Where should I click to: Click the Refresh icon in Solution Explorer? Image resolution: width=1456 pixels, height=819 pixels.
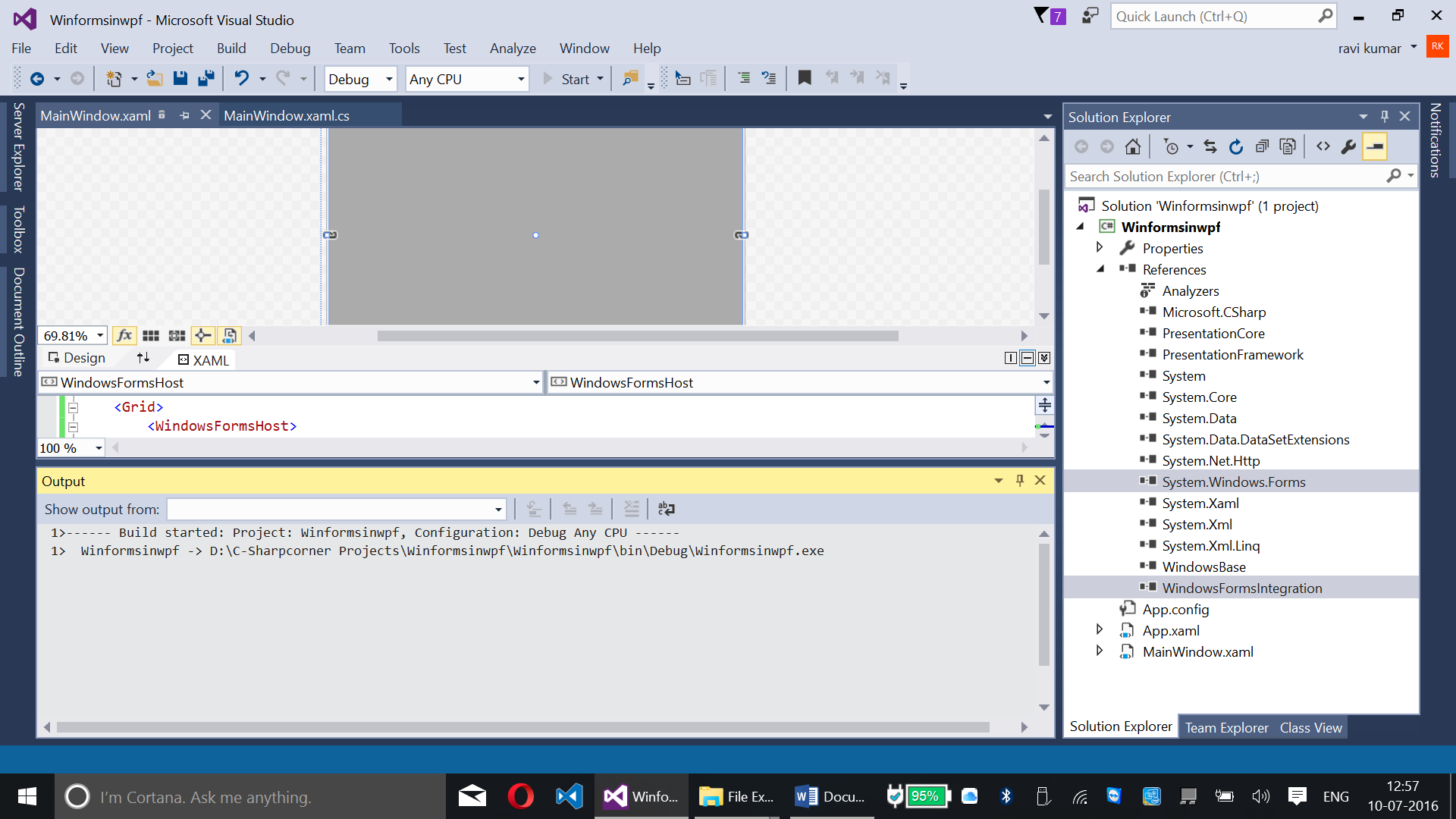(1236, 146)
